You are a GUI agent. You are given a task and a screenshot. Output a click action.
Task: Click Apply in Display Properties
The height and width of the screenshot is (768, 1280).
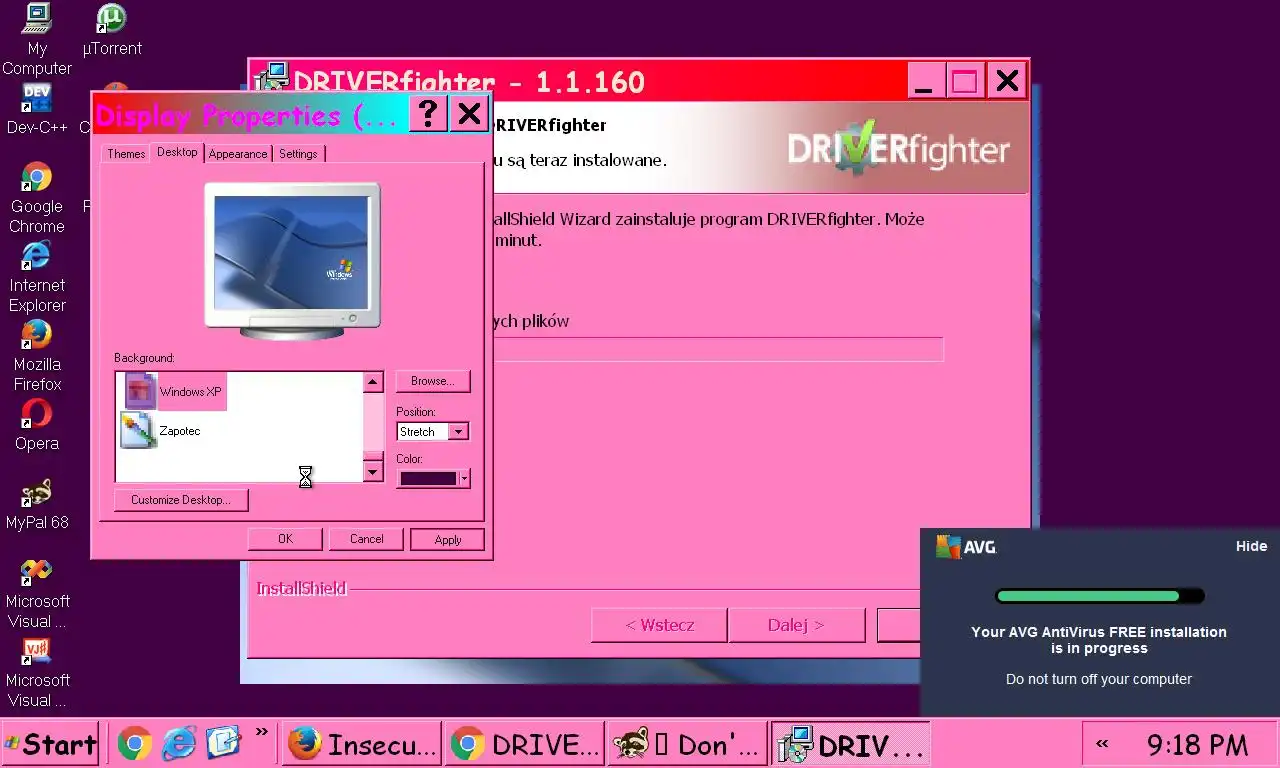click(447, 540)
